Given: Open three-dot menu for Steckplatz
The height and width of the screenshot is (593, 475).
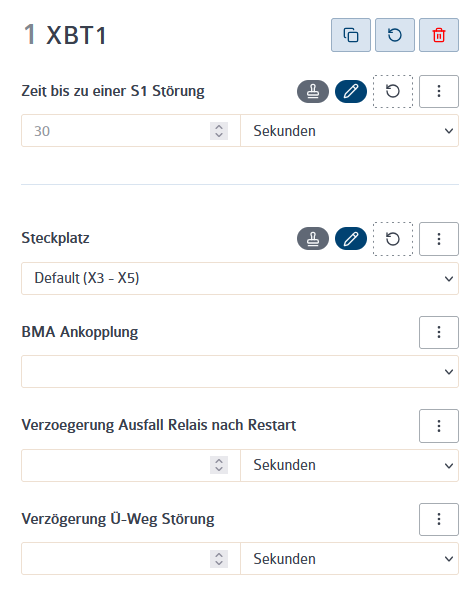Looking at the screenshot, I should click(439, 239).
